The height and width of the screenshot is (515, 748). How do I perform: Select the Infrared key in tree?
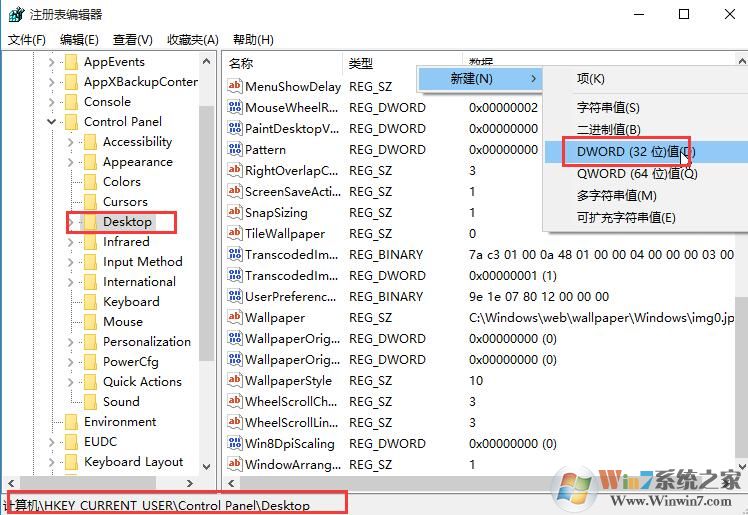[126, 242]
